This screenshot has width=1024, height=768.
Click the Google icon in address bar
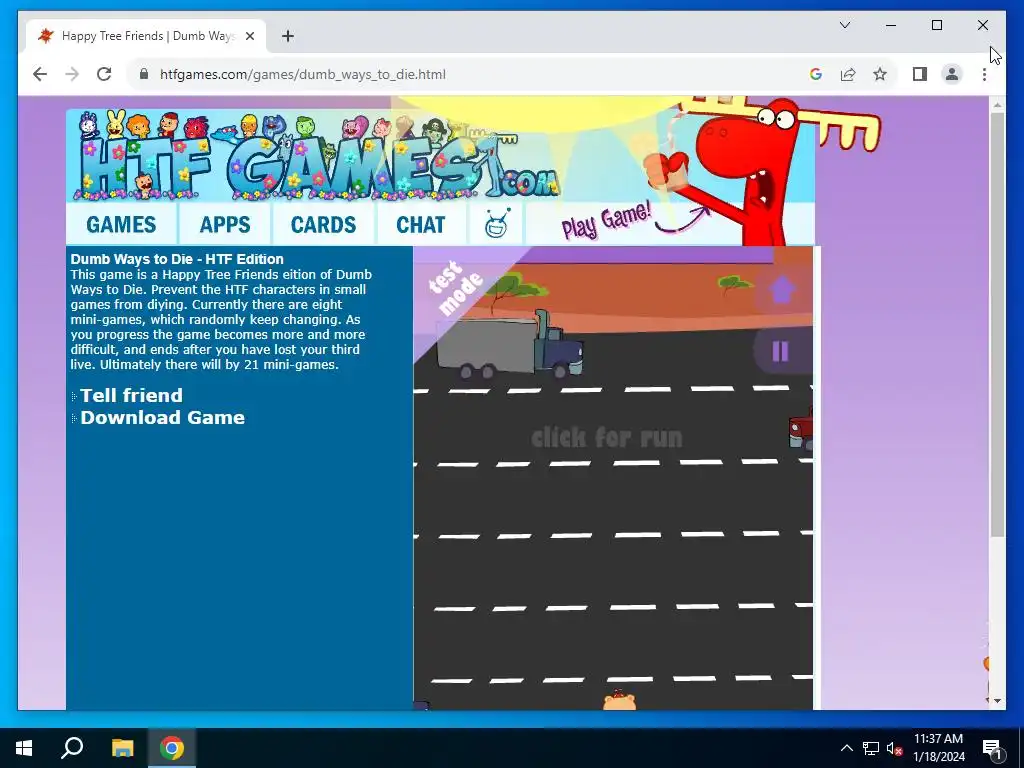tap(816, 74)
